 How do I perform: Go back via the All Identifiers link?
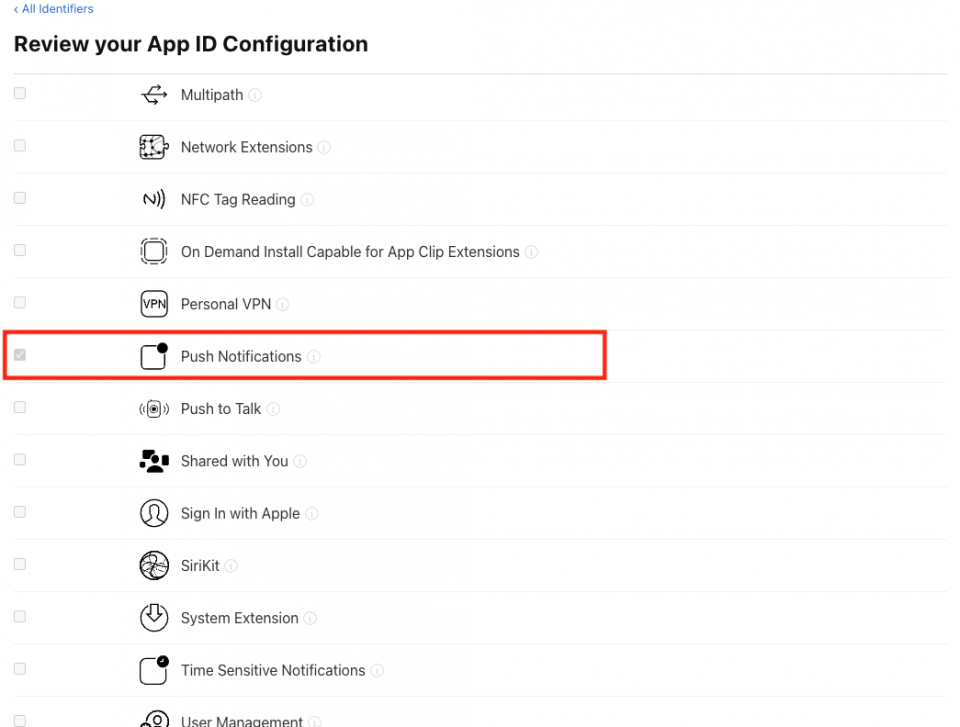[x=53, y=8]
